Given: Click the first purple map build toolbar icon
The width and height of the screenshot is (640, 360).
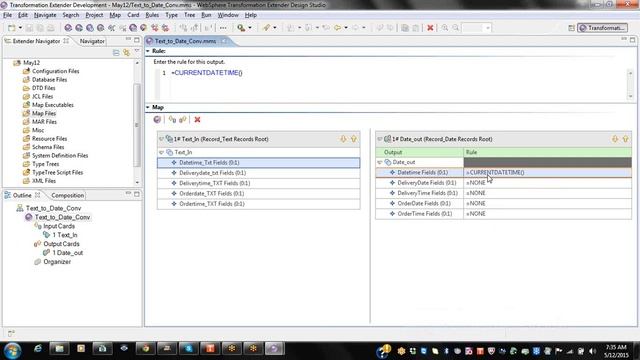Looking at the screenshot, I should (68, 28).
